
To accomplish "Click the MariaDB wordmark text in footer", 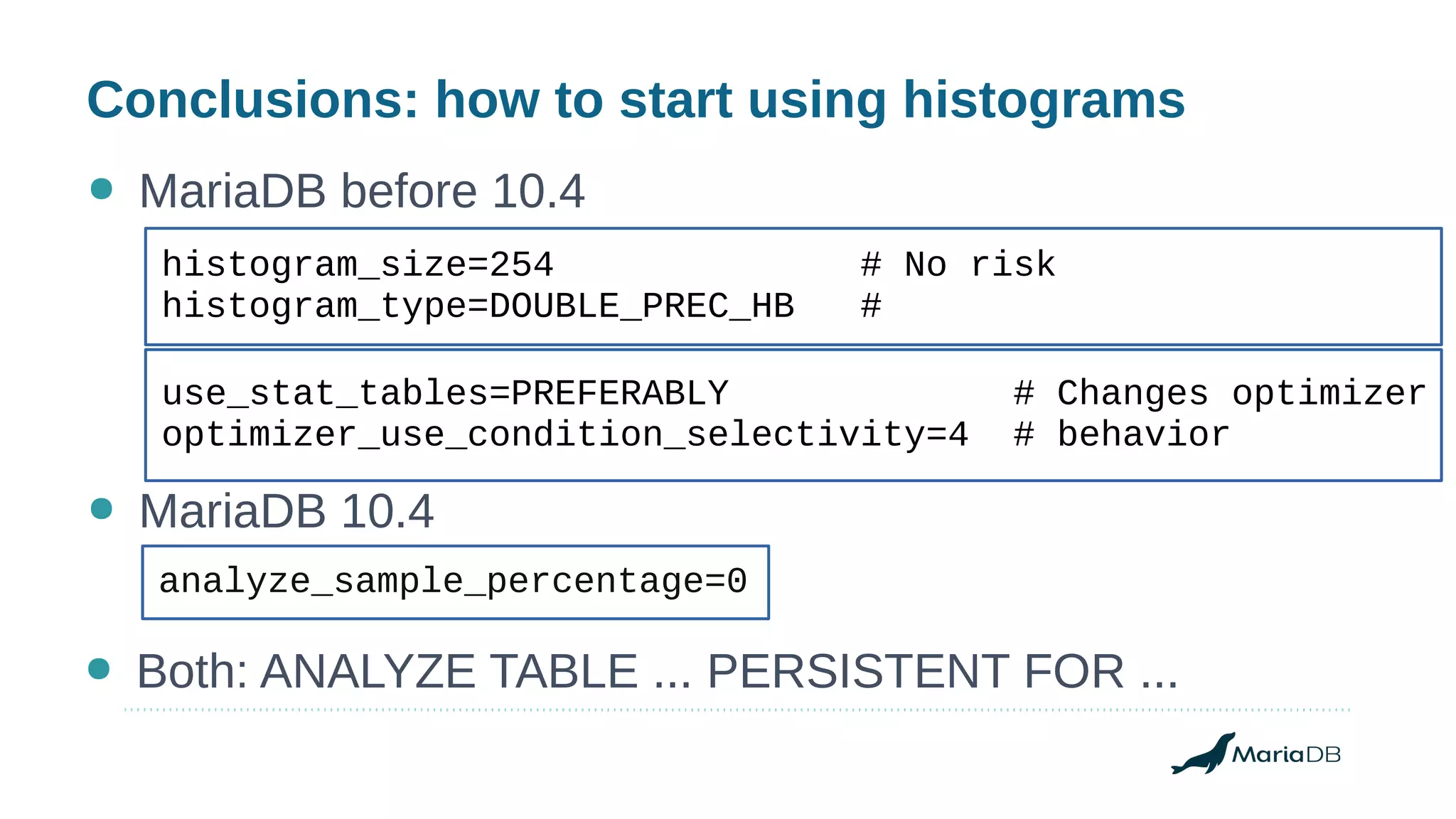I will pyautogui.click(x=1285, y=755).
